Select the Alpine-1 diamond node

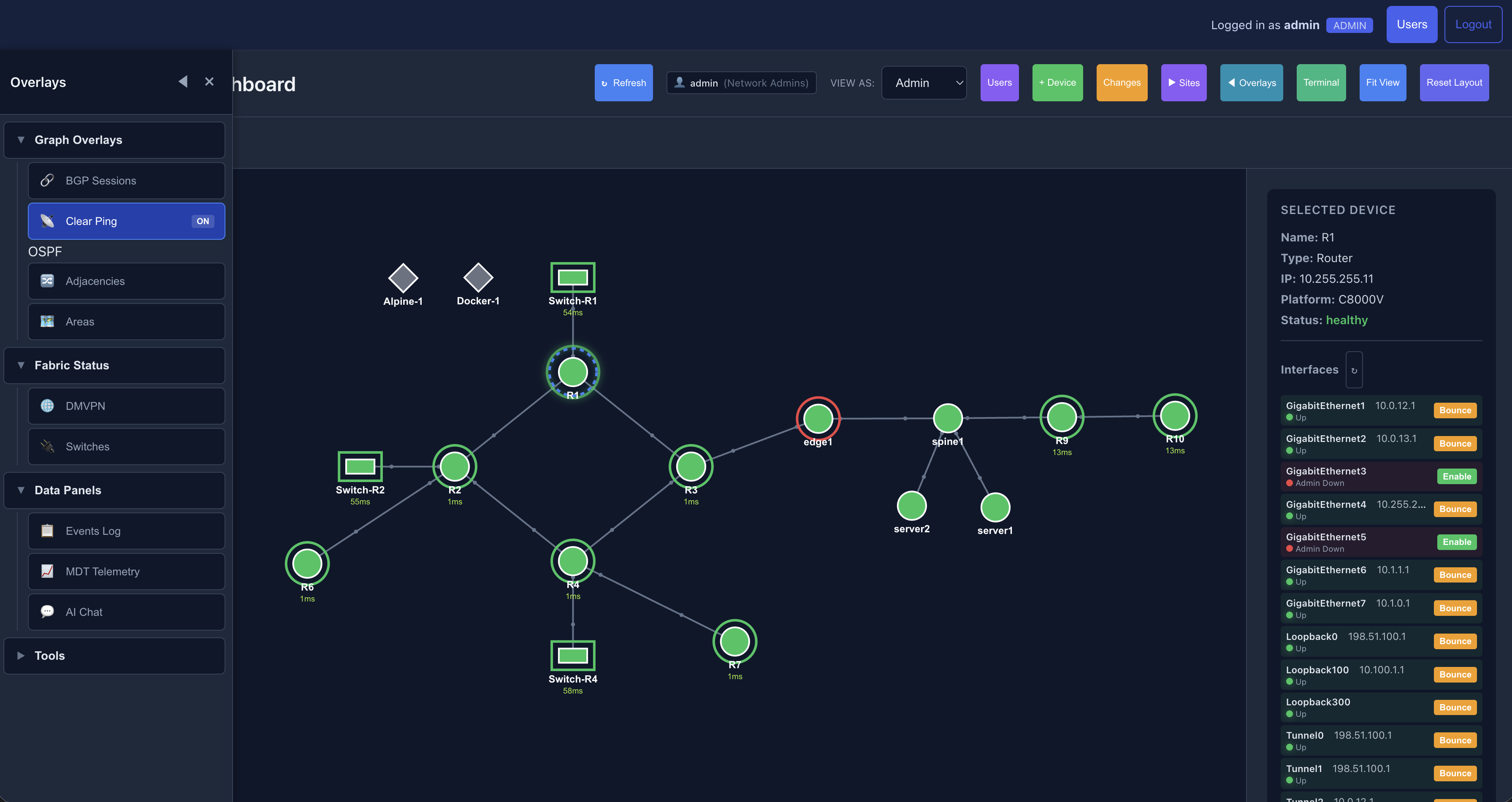tap(403, 278)
